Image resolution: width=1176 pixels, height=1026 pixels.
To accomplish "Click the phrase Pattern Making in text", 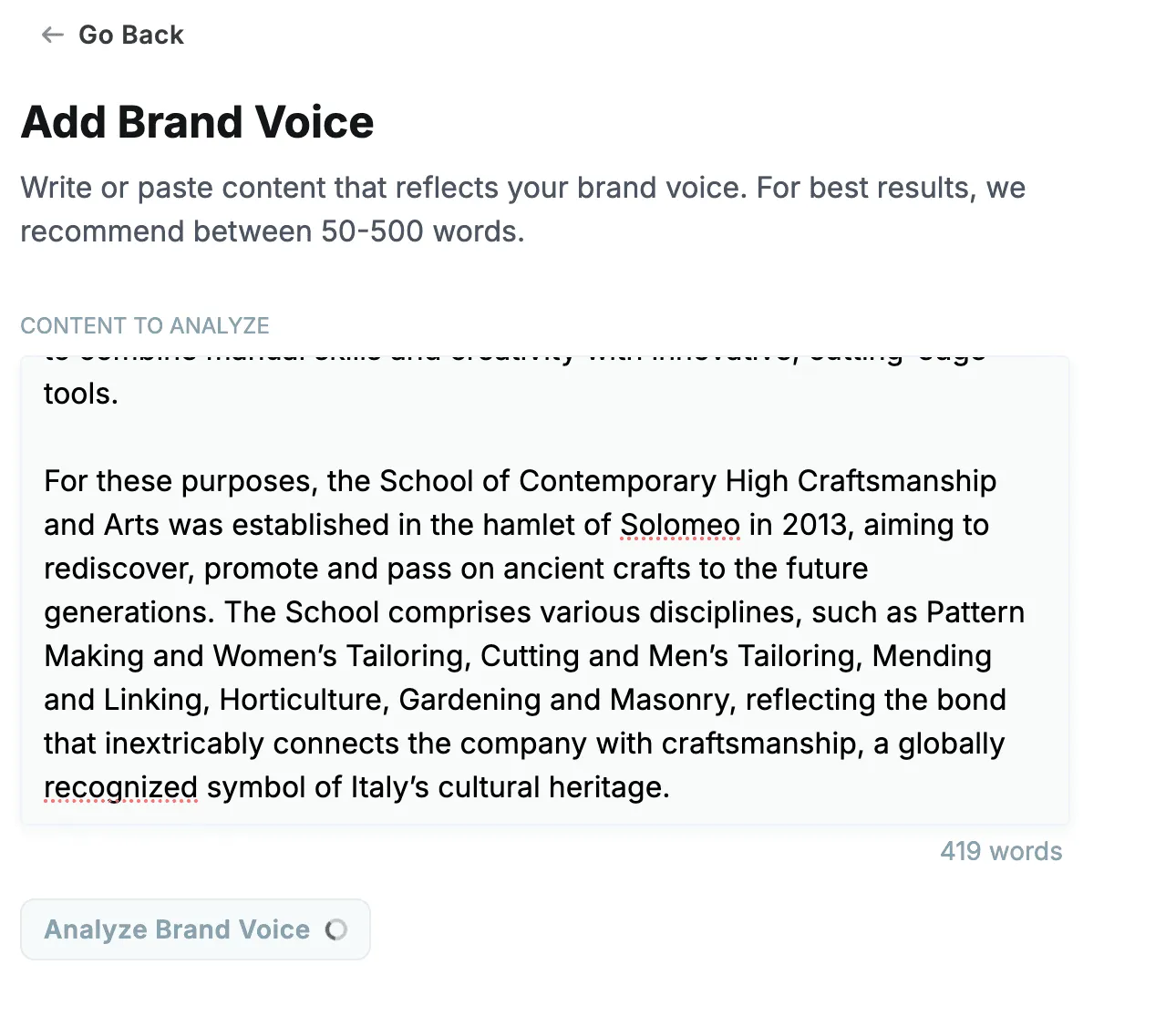I will pyautogui.click(x=975, y=612).
